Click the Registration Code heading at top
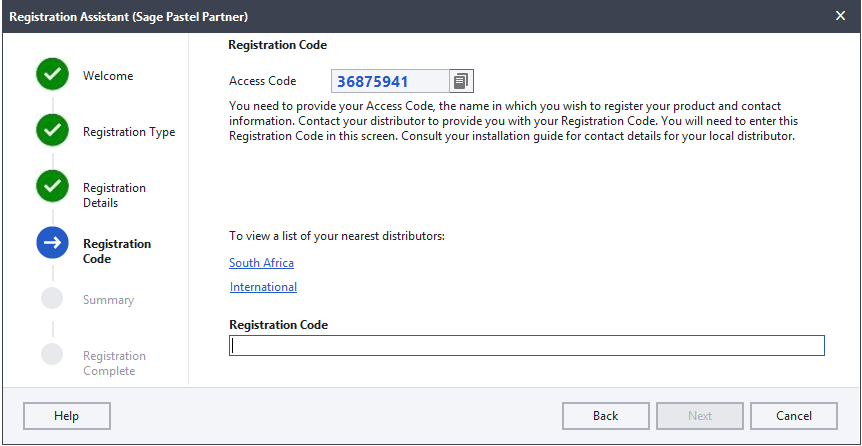 [x=278, y=45]
